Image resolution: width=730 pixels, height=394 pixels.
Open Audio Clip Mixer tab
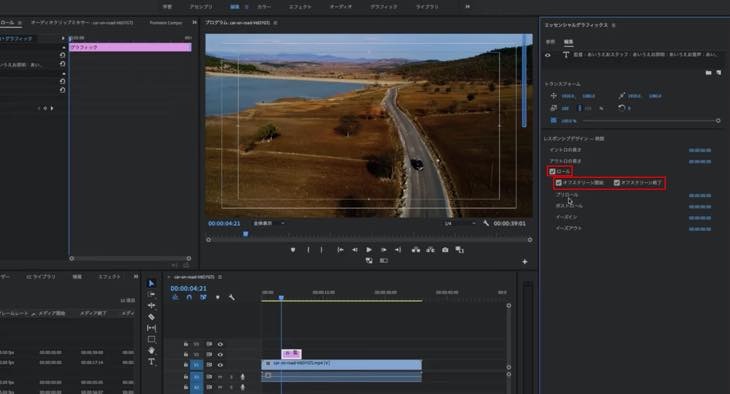click(x=81, y=22)
